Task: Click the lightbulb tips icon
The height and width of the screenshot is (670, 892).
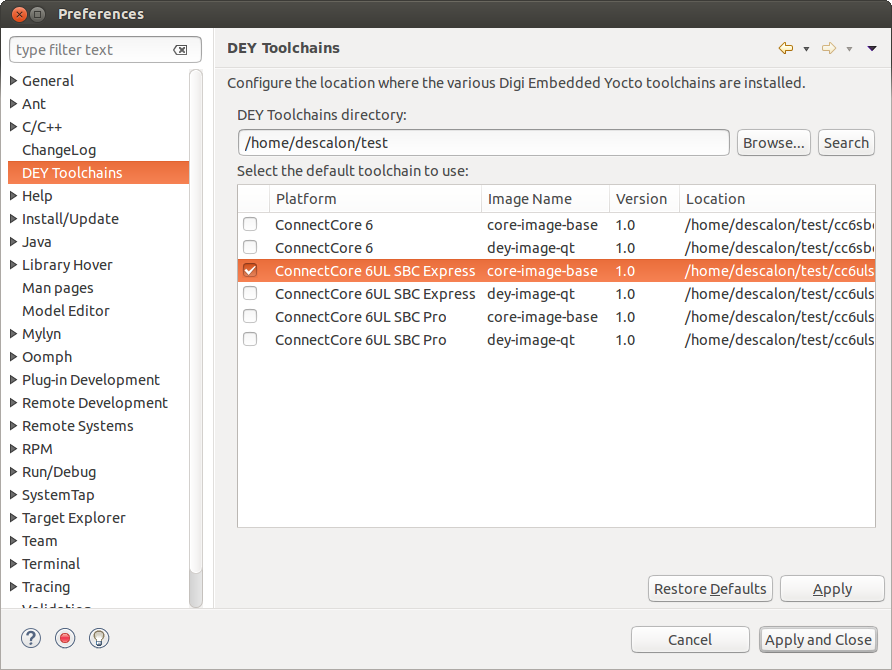Action: click(99, 638)
